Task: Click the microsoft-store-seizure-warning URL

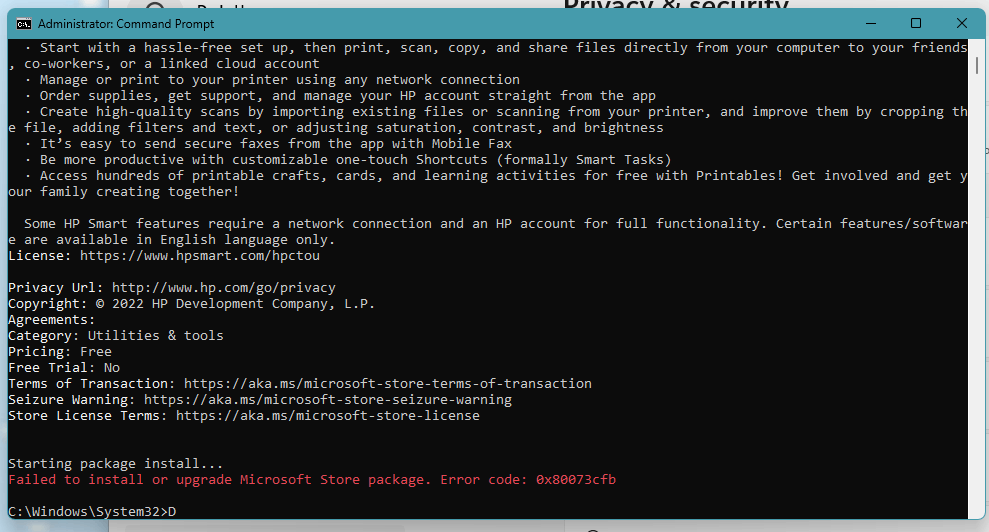Action: 328,399
